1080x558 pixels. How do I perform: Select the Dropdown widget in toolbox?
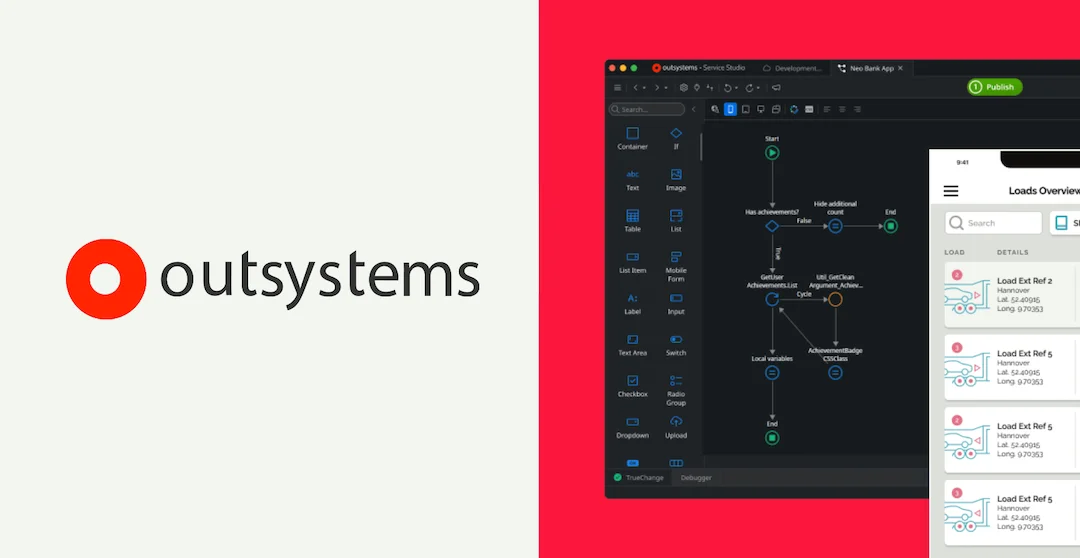(632, 428)
